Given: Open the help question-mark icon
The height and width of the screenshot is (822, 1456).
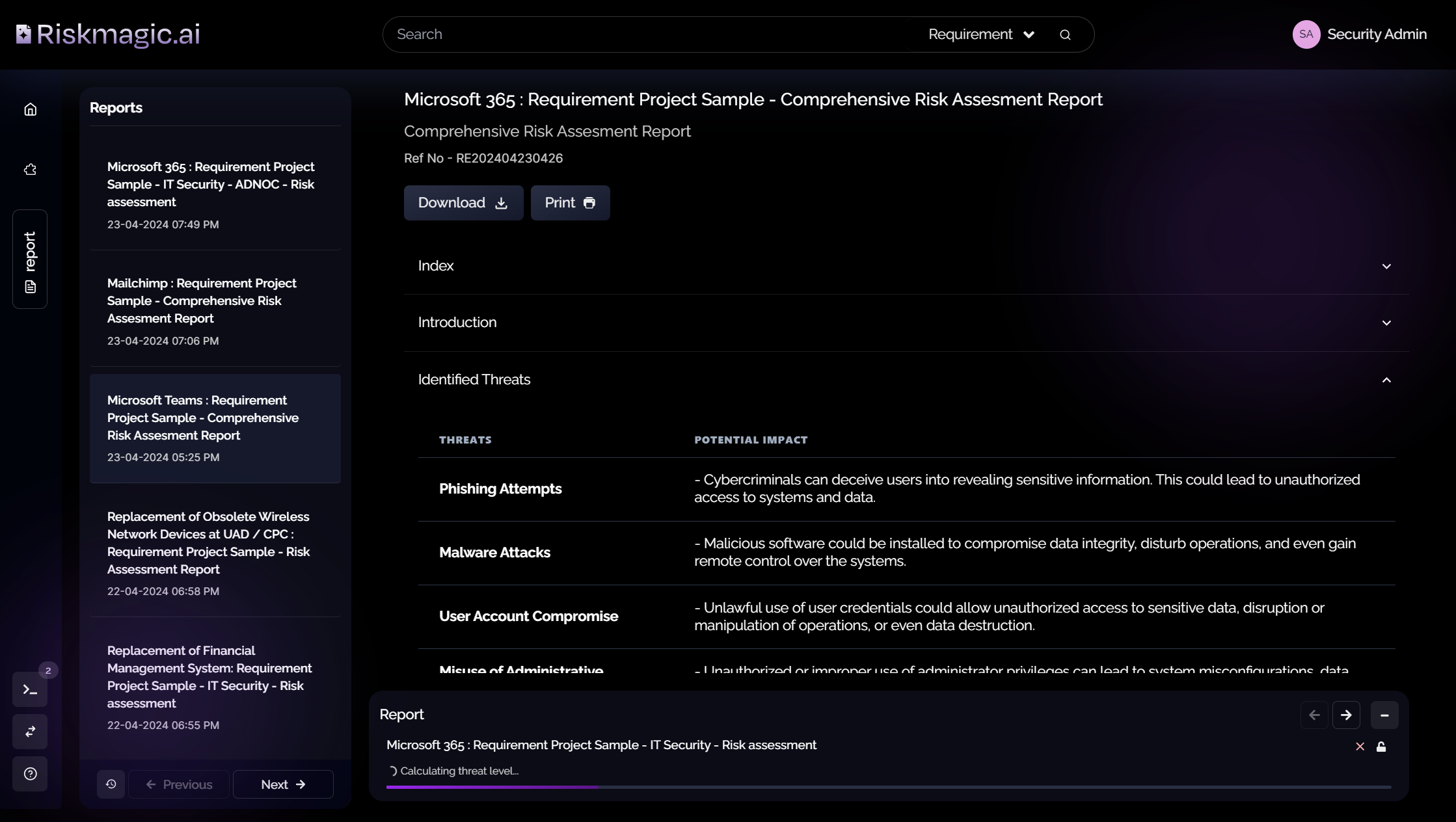Looking at the screenshot, I should pos(30,774).
